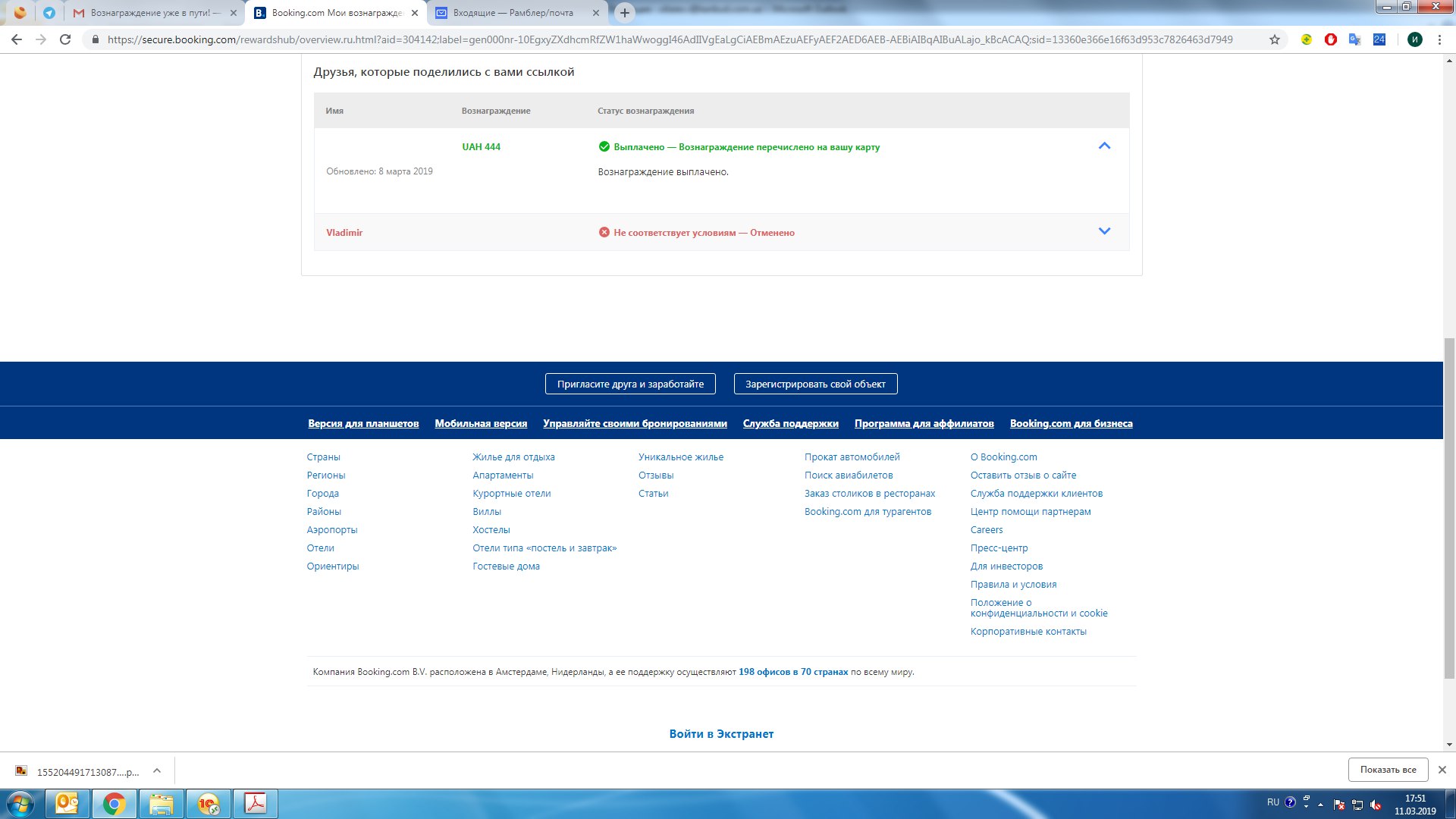Open the Отзывы footer link
This screenshot has height=819, width=1456.
tap(656, 475)
